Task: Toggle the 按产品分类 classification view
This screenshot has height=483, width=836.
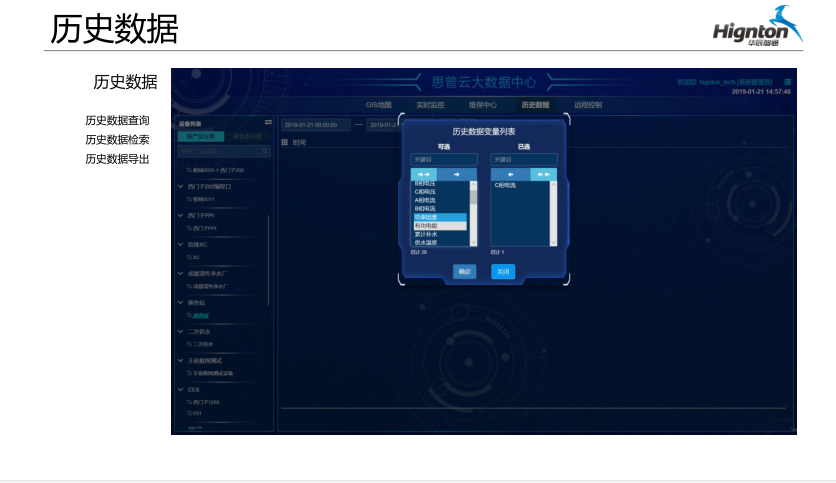Action: point(201,137)
